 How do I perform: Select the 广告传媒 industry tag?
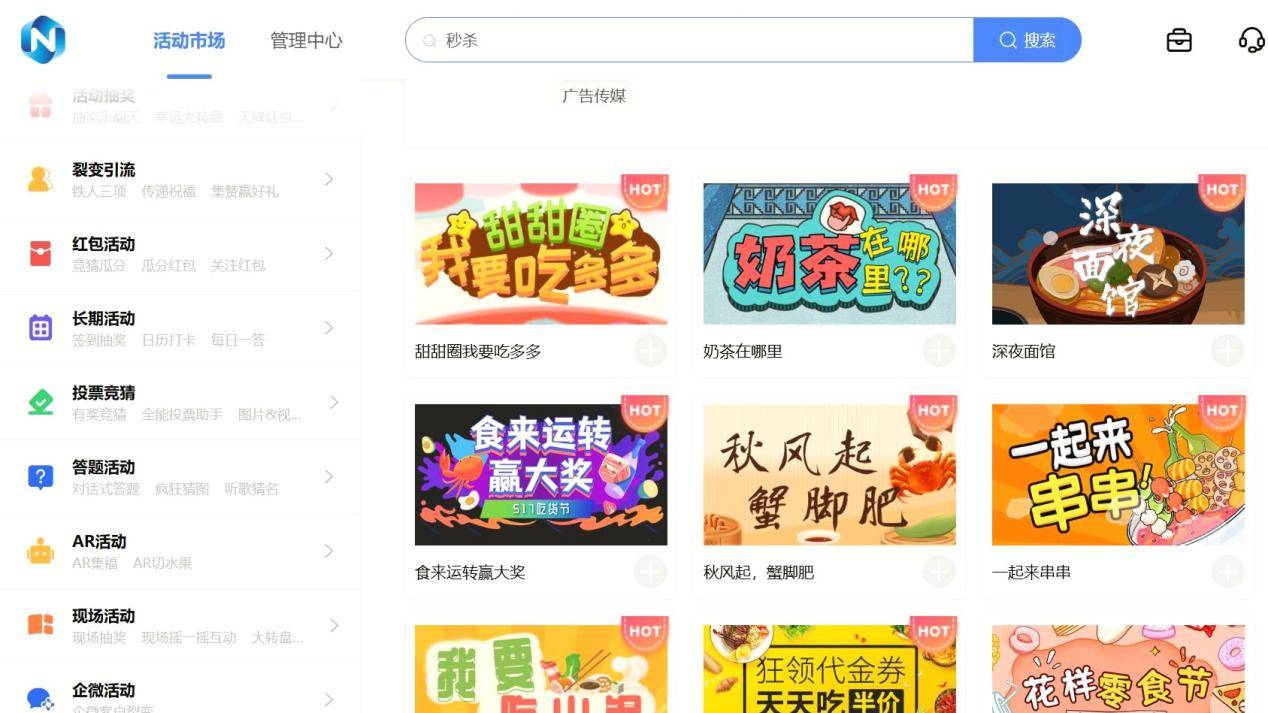tap(594, 96)
